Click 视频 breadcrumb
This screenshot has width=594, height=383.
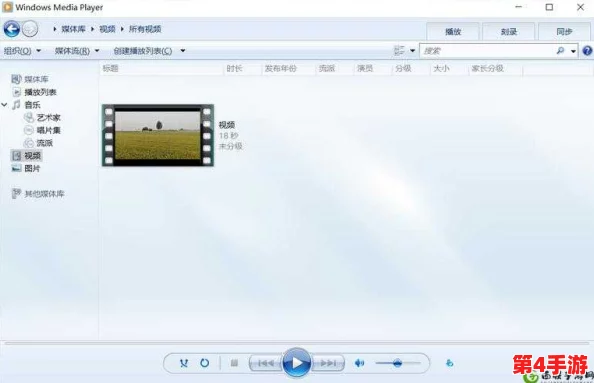pos(107,29)
